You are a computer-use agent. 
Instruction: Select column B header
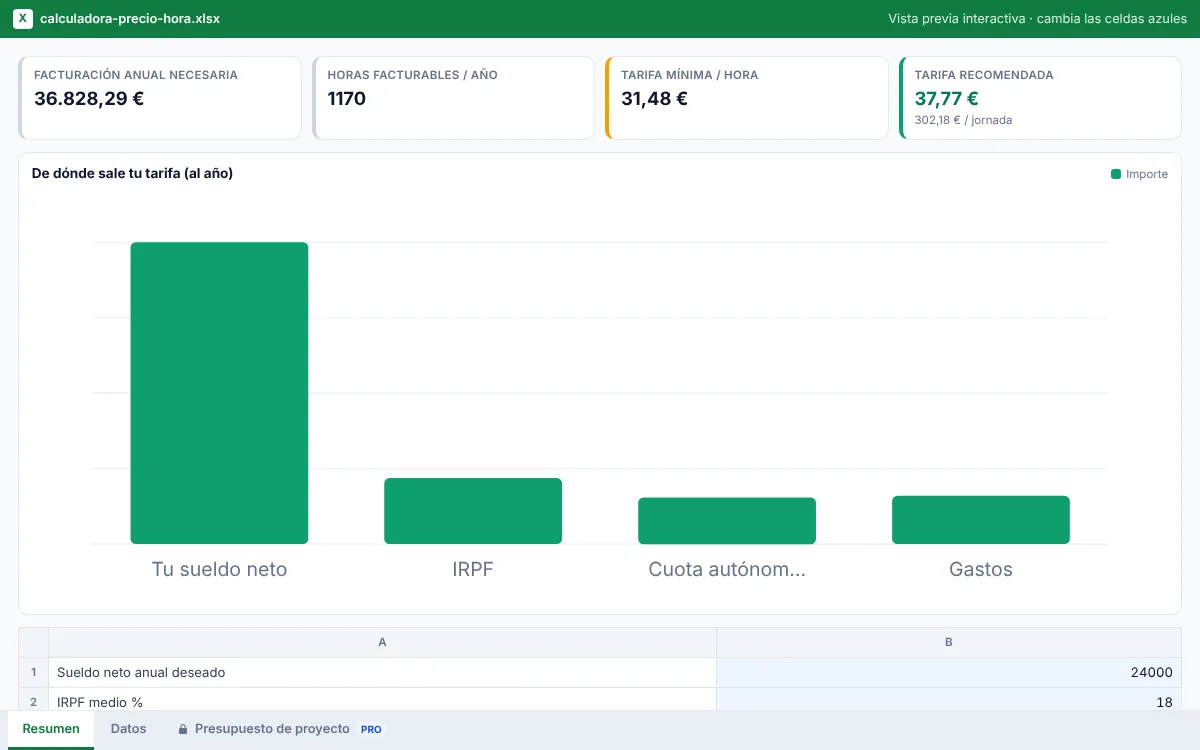[x=949, y=642]
